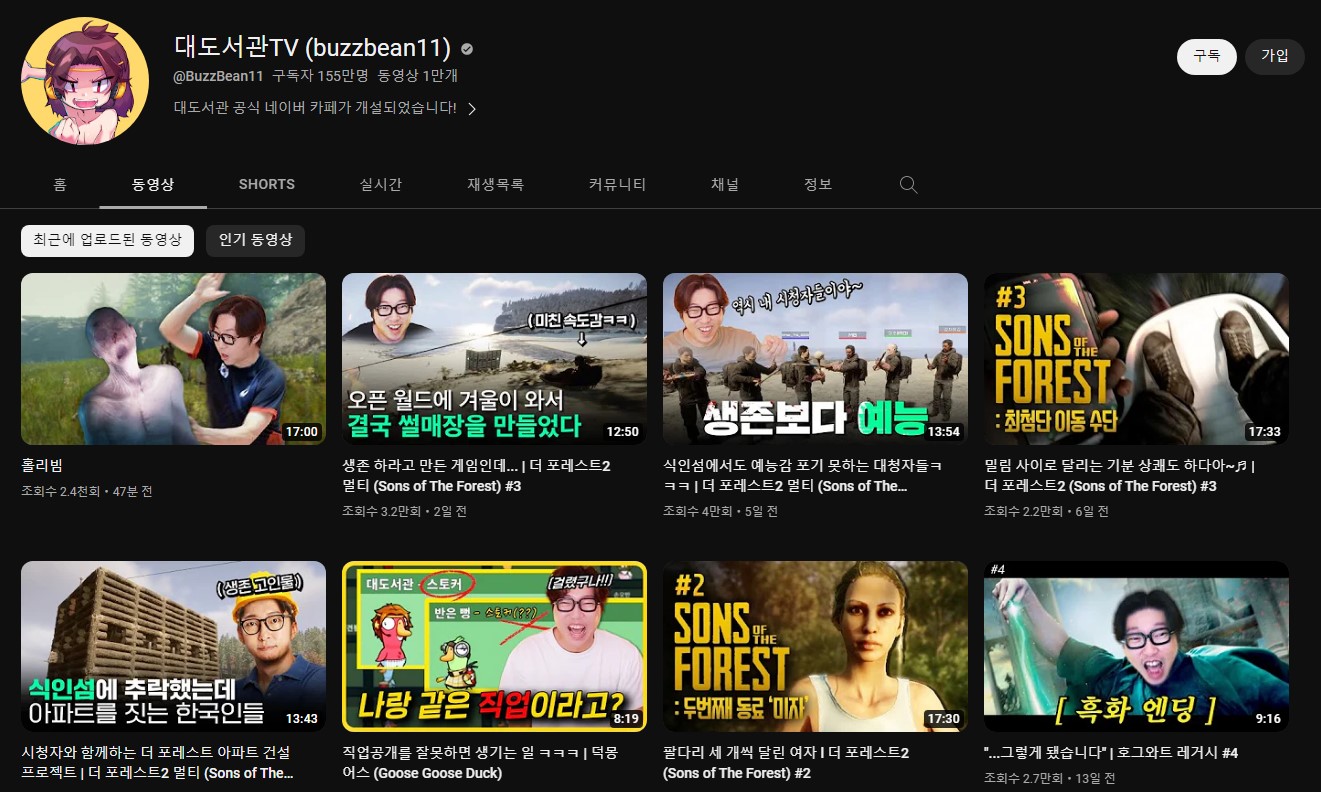Open the 실시간 tab

pyautogui.click(x=381, y=184)
